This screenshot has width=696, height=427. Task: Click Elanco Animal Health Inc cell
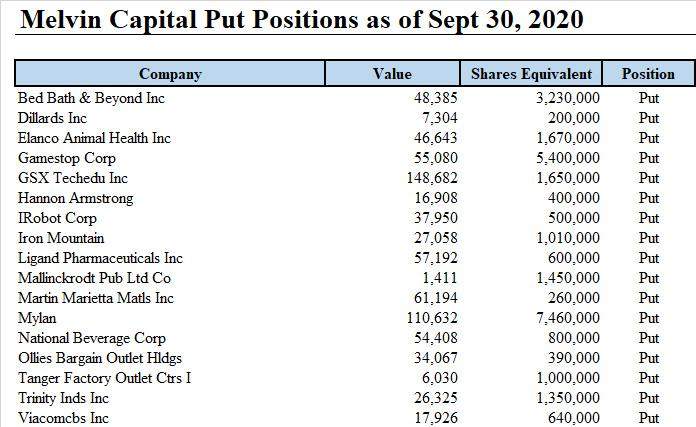pyautogui.click(x=94, y=138)
